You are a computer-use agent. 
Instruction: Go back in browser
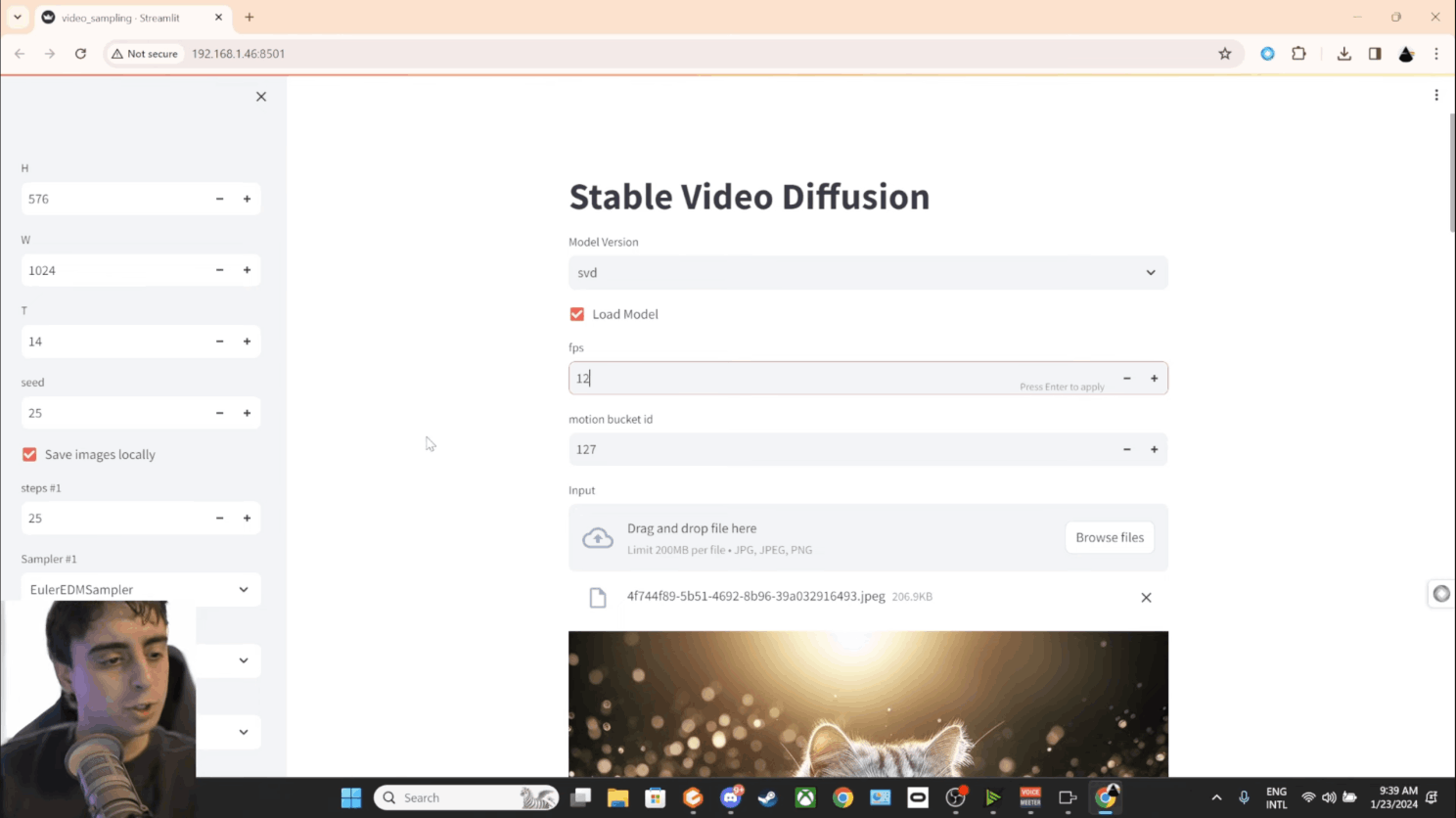click(20, 54)
